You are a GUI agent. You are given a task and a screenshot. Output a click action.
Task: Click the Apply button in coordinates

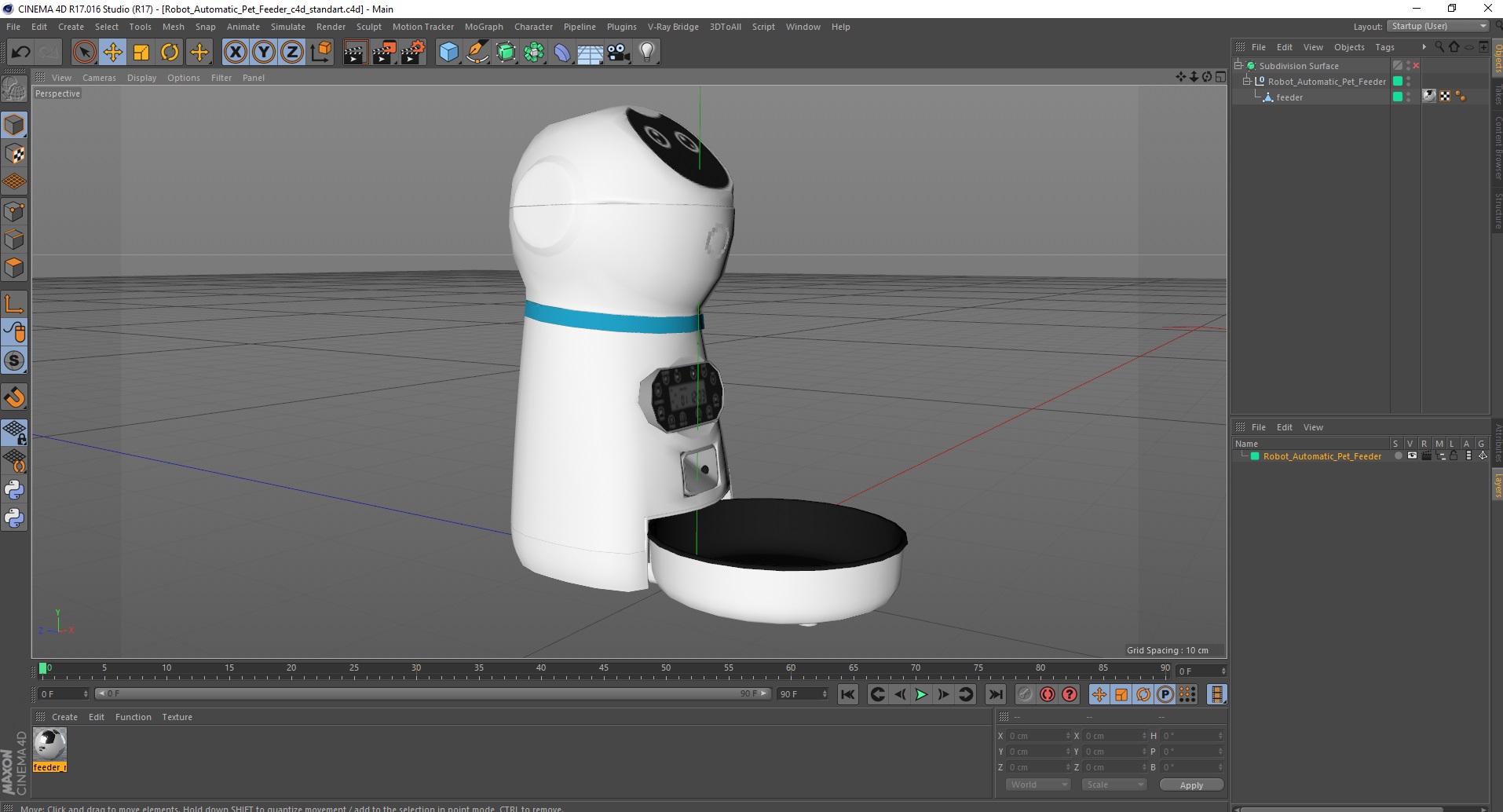[1191, 785]
